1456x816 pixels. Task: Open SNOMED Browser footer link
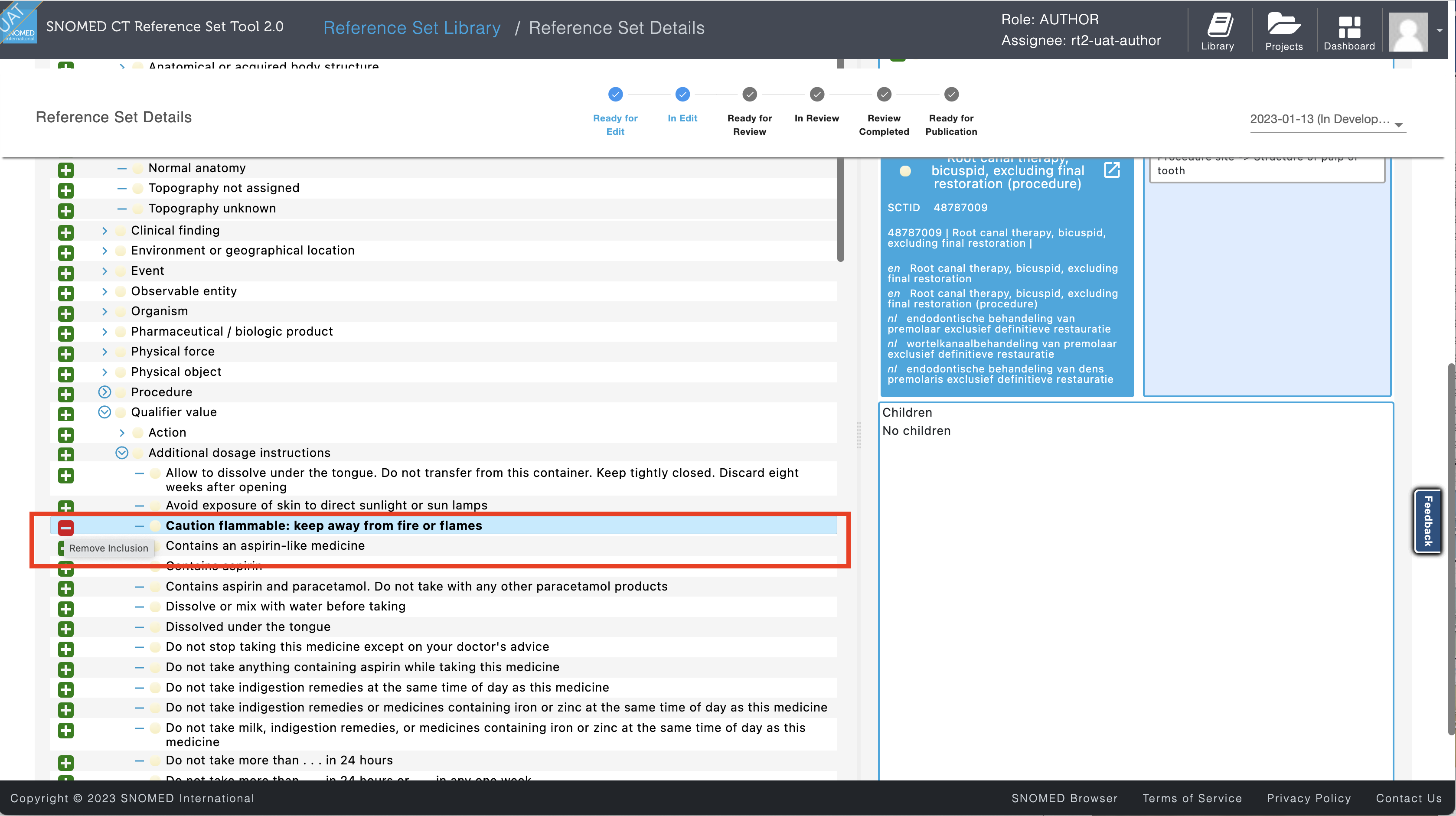tap(1064, 799)
